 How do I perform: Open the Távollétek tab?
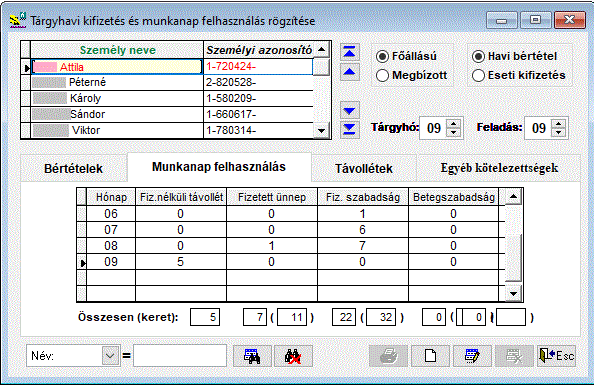364,169
